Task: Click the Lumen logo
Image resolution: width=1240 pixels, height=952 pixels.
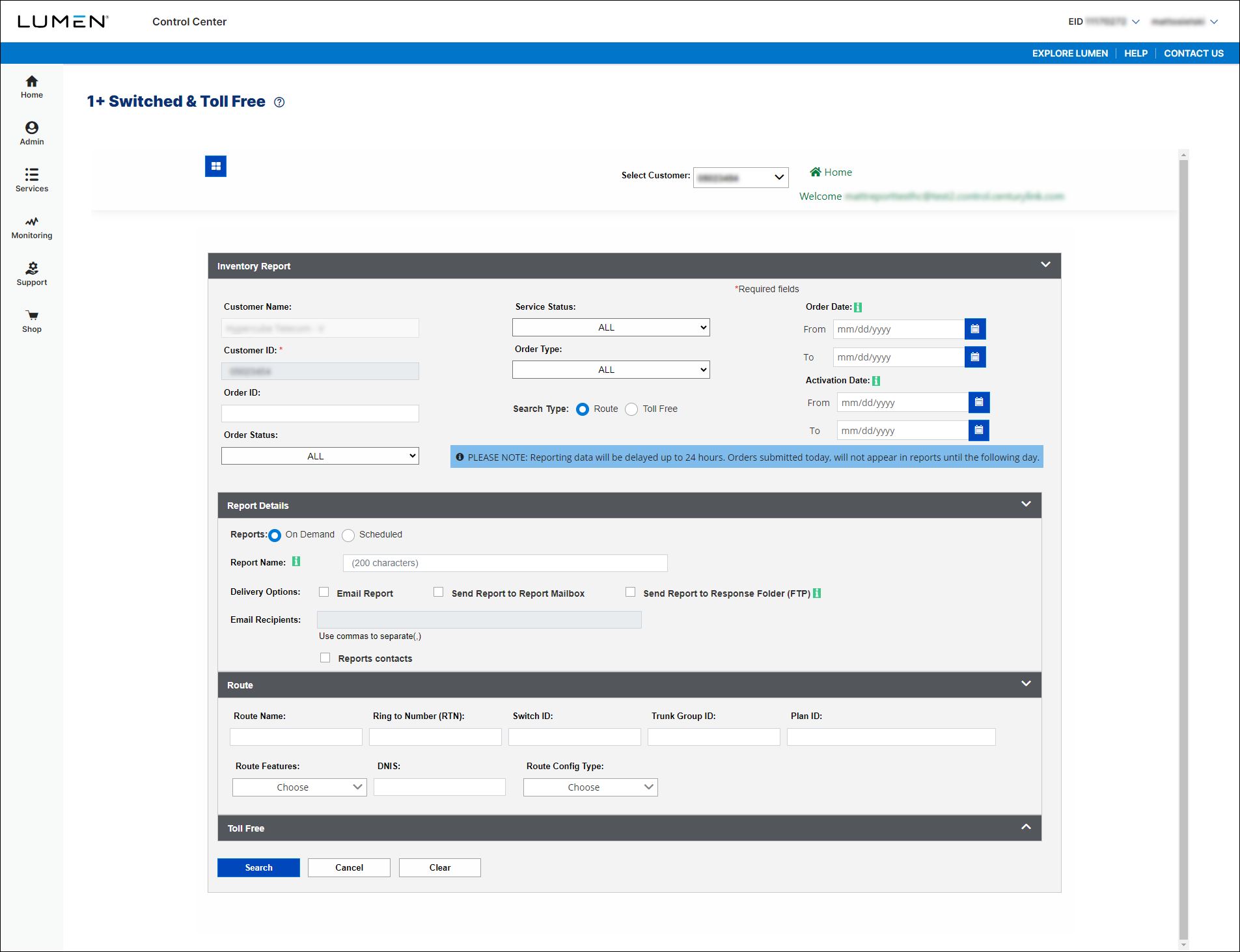Action: 63,21
